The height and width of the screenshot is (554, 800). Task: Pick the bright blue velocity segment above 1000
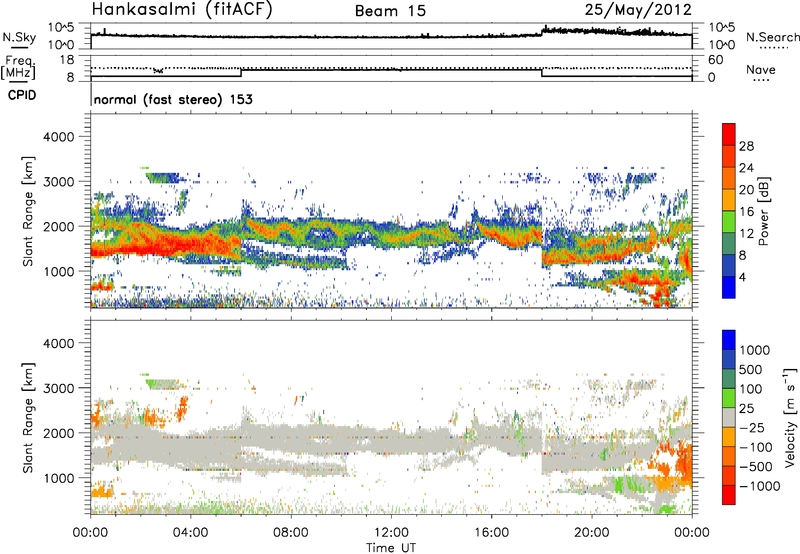(729, 340)
